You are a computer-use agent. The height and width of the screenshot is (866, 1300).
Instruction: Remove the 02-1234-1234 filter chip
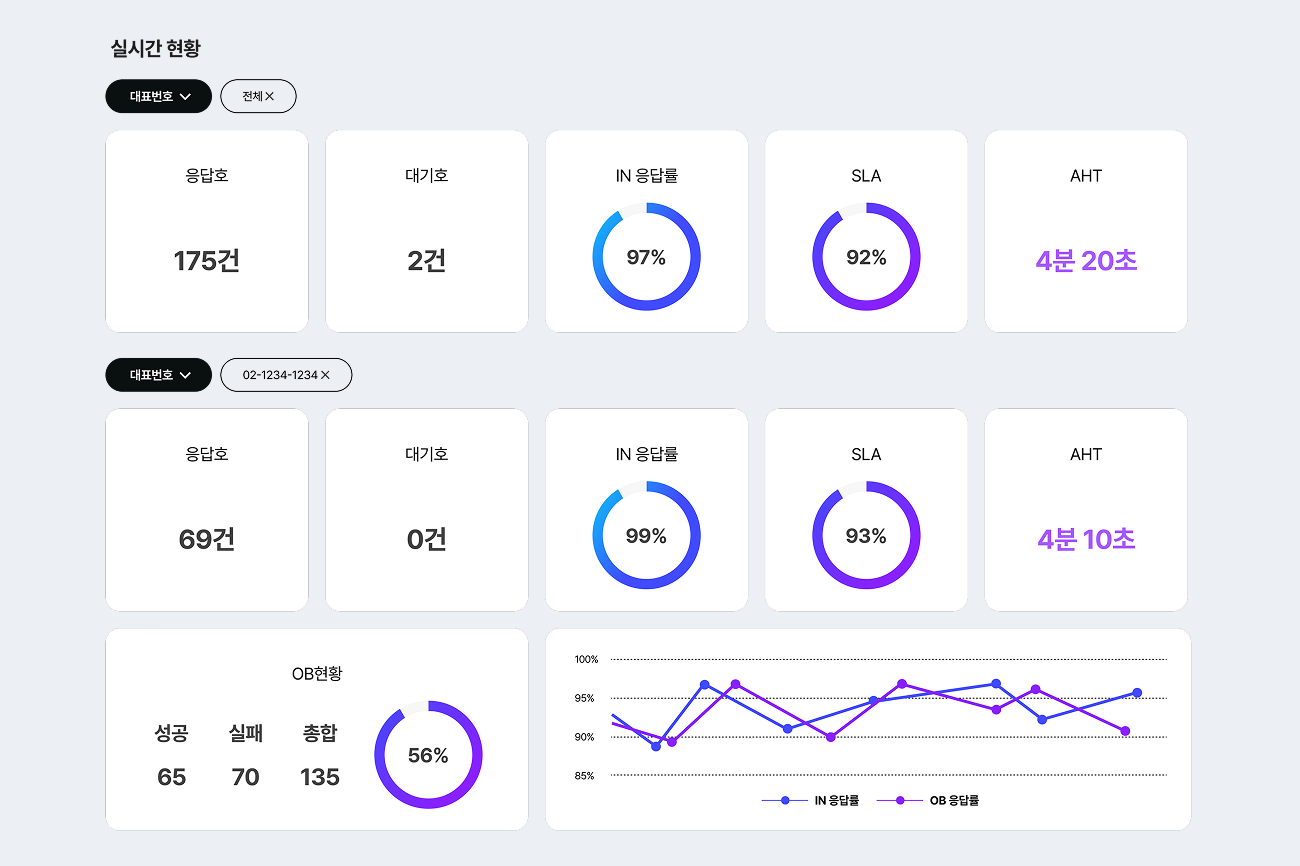click(325, 375)
